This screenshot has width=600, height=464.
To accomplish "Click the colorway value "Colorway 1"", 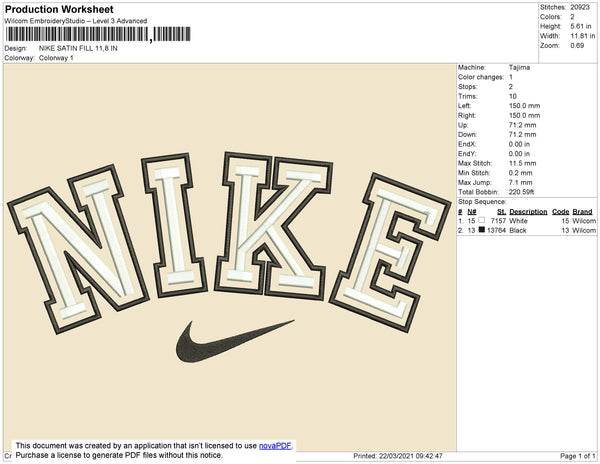I will click(56, 58).
